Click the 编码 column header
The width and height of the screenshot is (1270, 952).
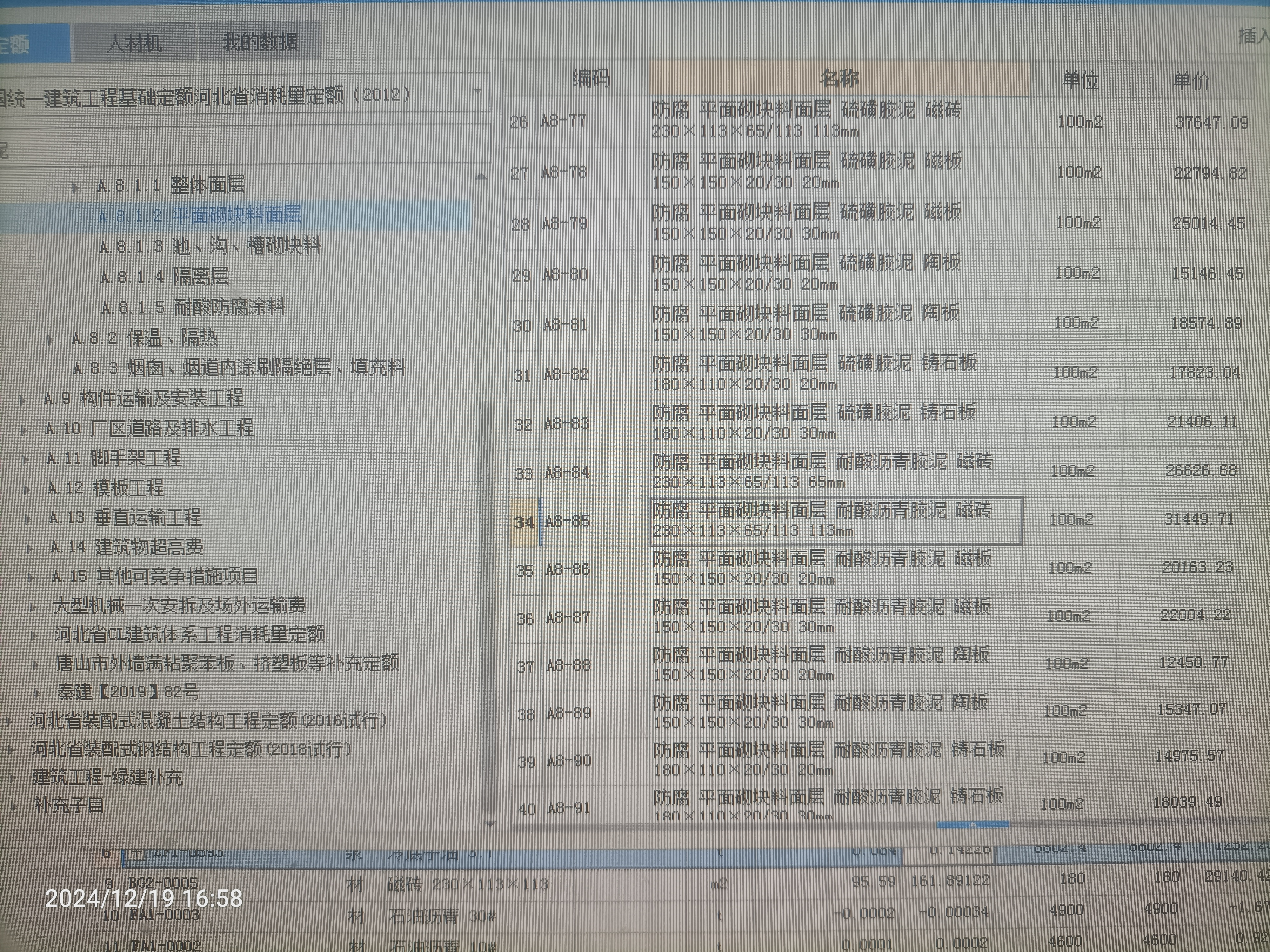pos(592,77)
